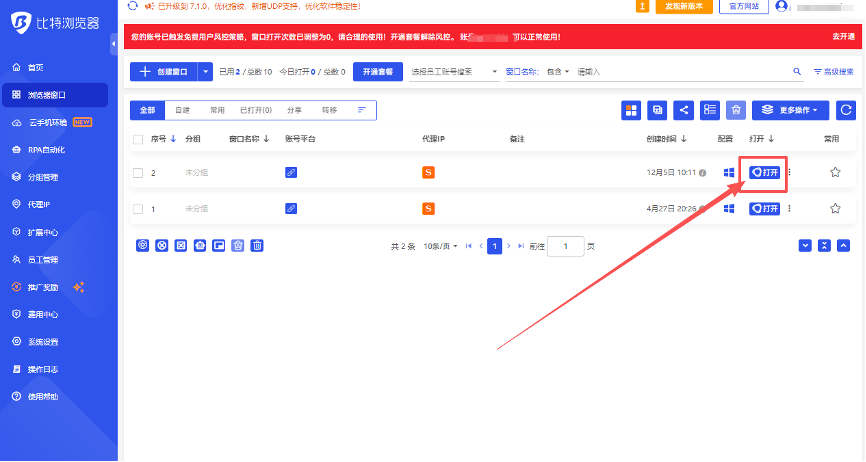Open the 选择员工账号搜索 dropdown
866x462 pixels.
click(454, 72)
